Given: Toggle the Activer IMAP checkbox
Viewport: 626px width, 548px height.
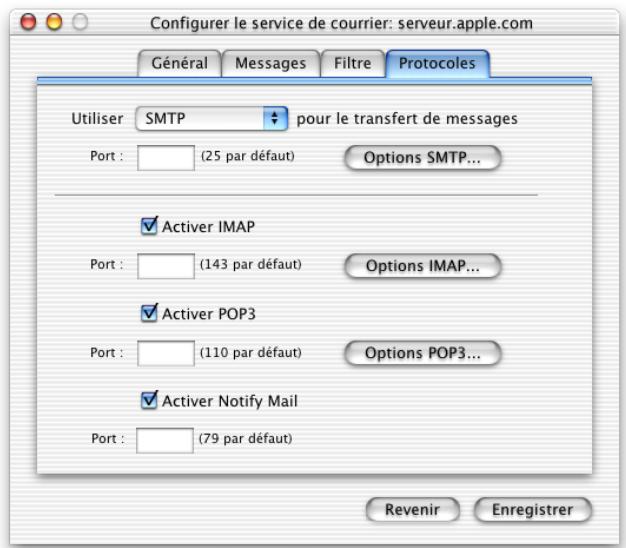Looking at the screenshot, I should (x=149, y=226).
